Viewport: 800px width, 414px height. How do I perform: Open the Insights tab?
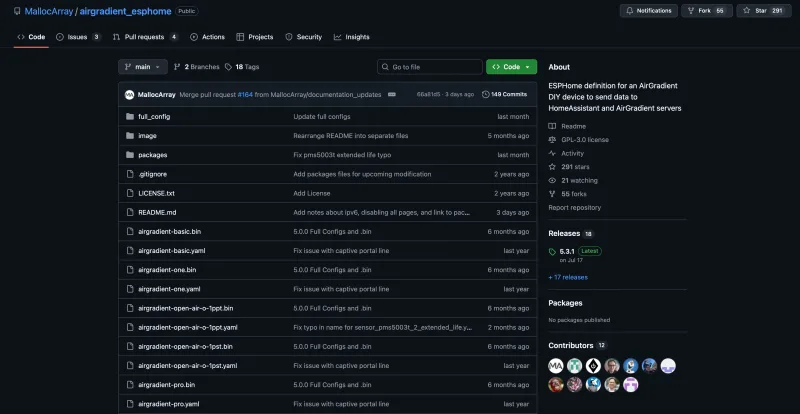[352, 37]
